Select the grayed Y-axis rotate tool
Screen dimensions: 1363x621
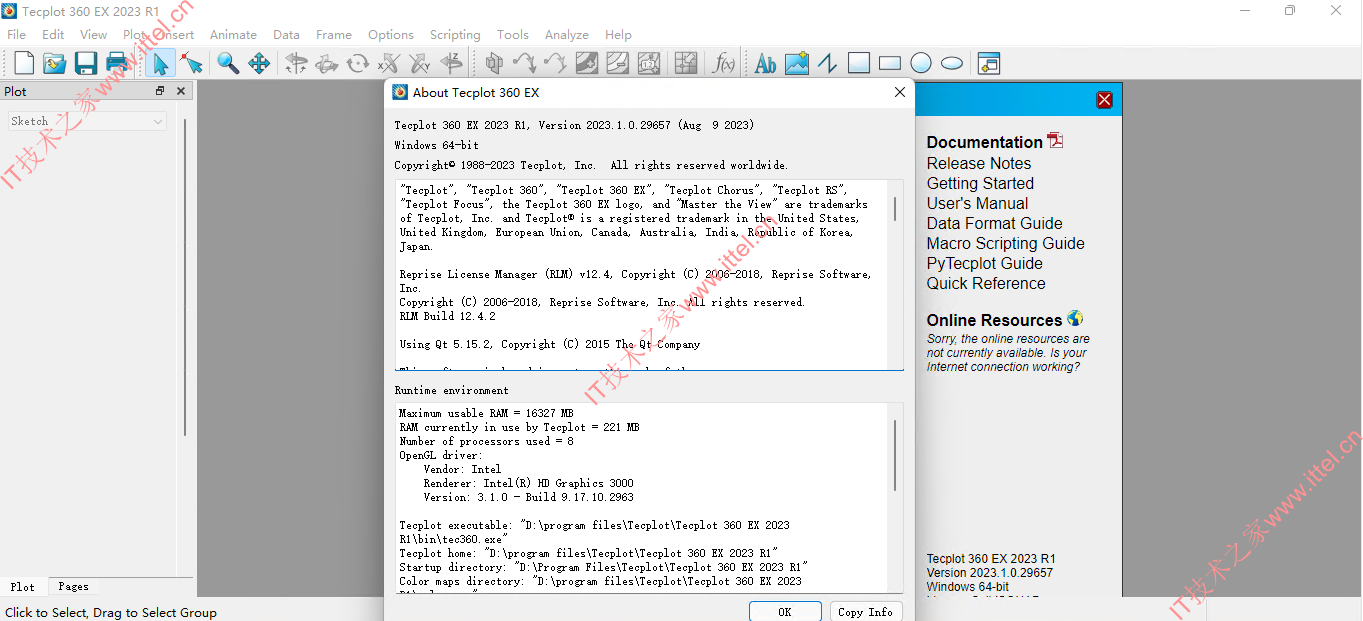pyautogui.click(x=420, y=63)
